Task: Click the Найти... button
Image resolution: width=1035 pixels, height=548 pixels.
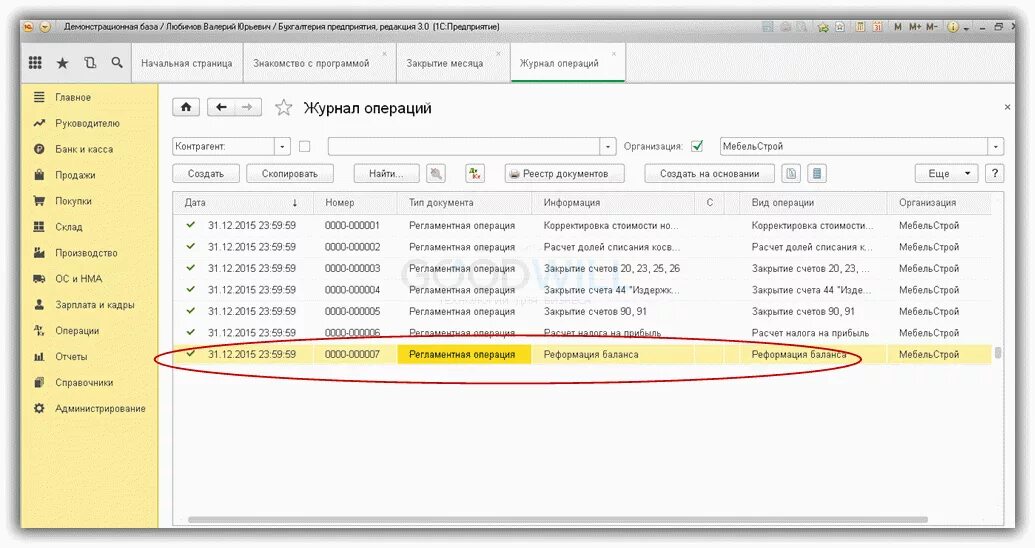Action: [386, 174]
